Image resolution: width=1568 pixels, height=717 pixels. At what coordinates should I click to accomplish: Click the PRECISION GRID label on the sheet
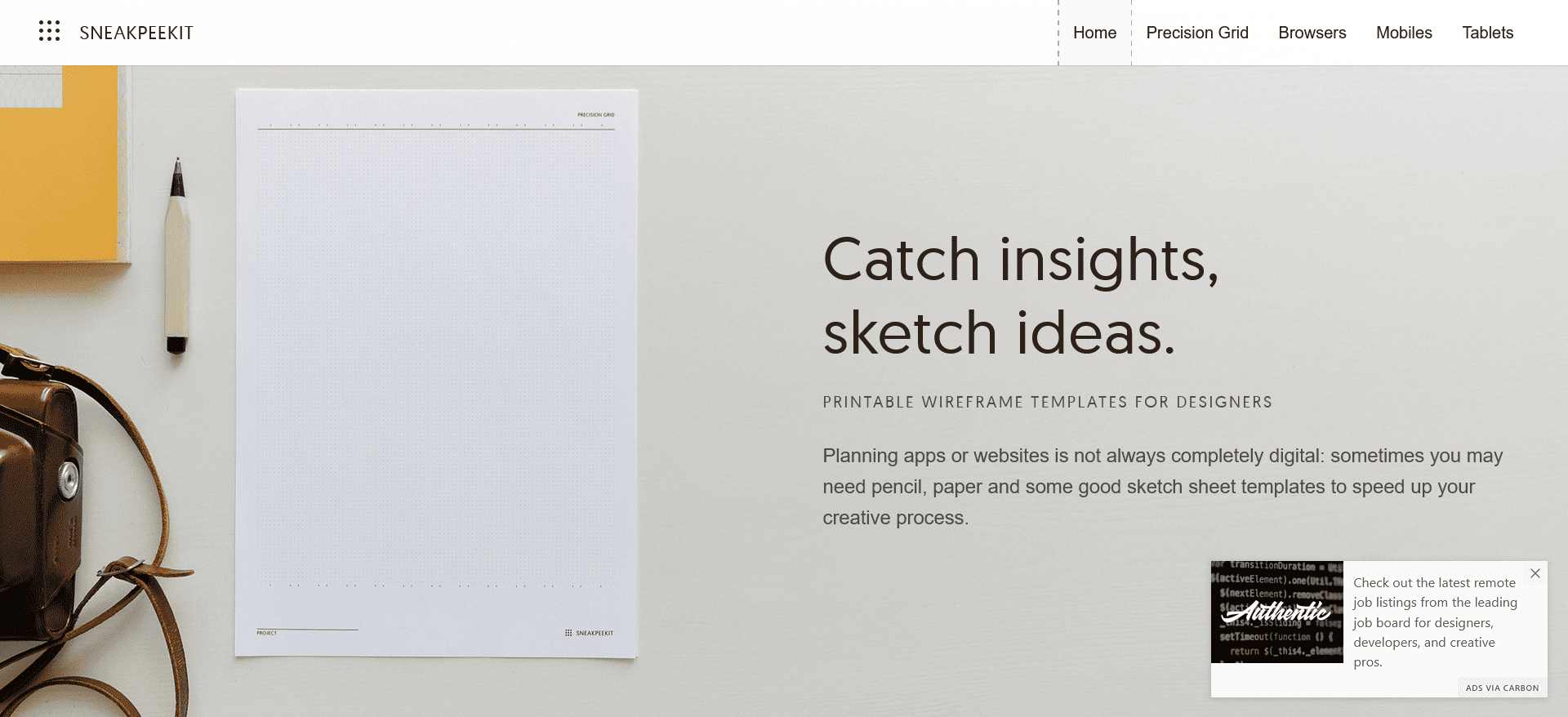coord(595,115)
